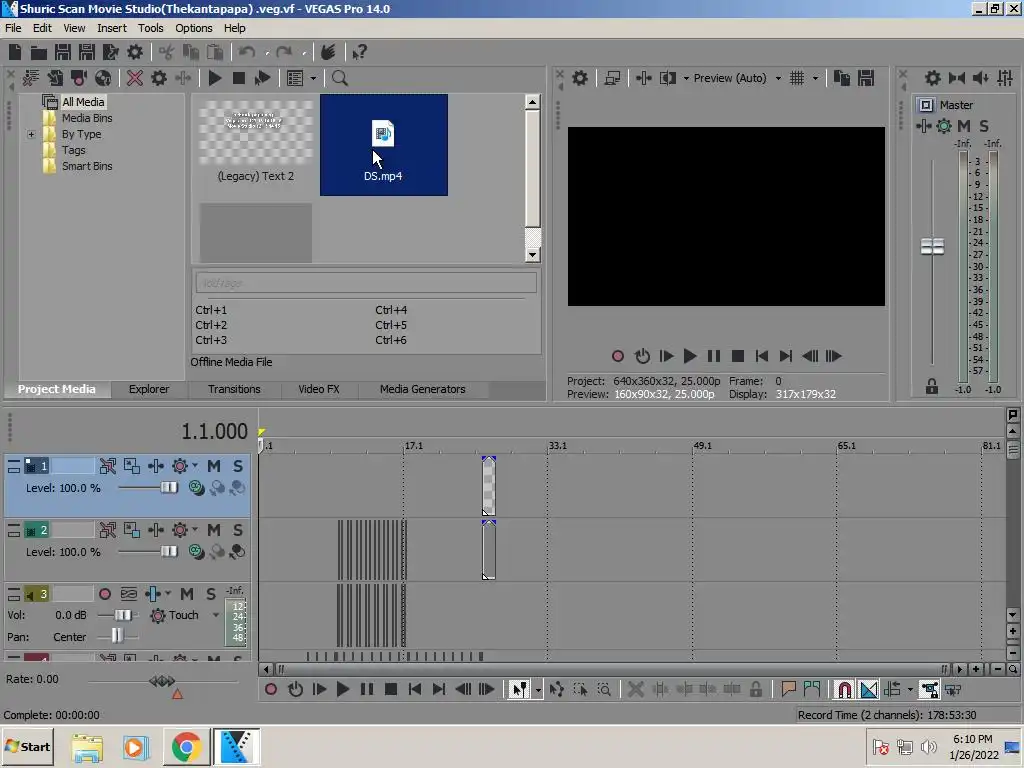Open Touch automation mode dropdown on track 3
1024x768 pixels.
(216, 615)
